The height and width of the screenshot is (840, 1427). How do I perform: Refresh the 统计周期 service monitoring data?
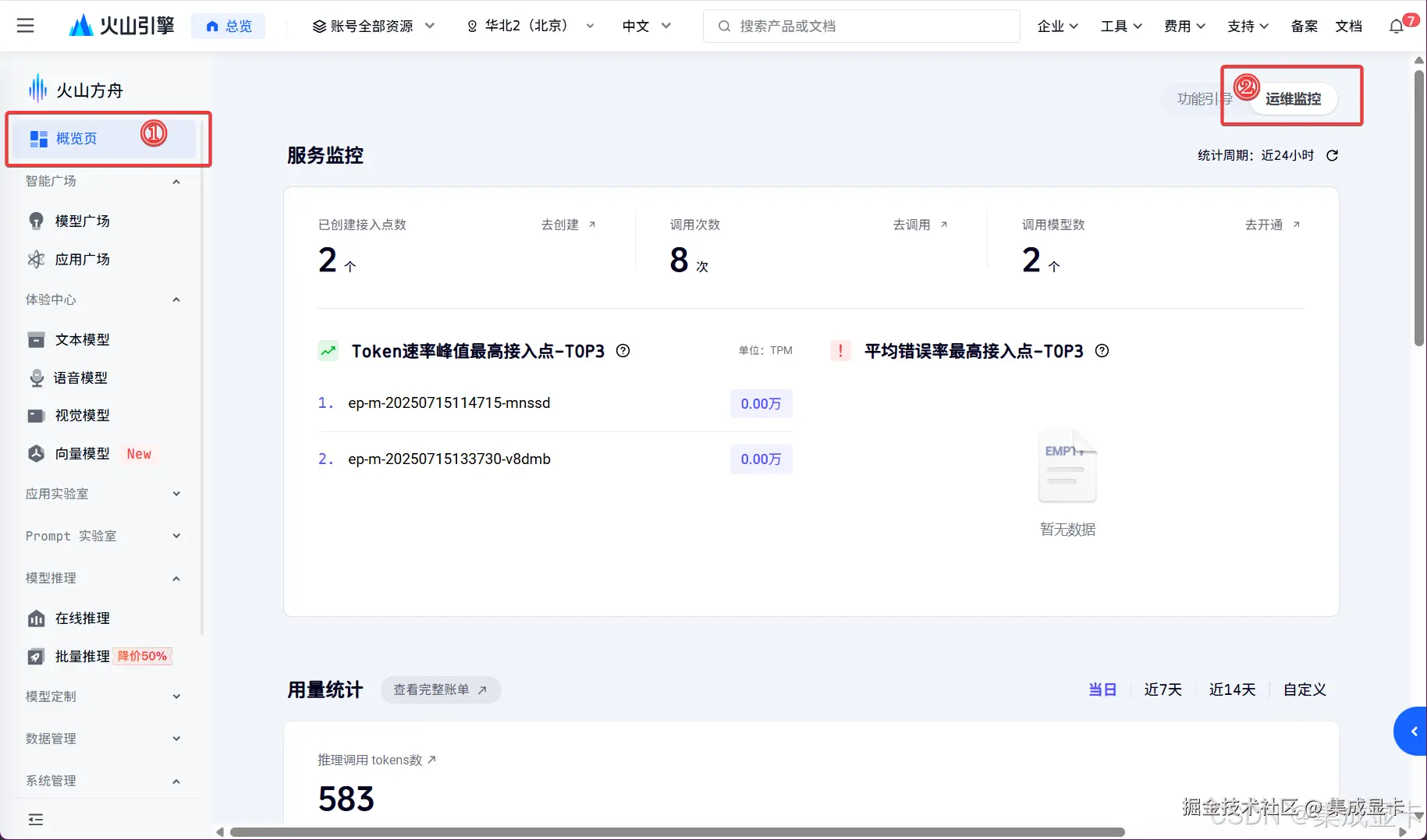1333,155
